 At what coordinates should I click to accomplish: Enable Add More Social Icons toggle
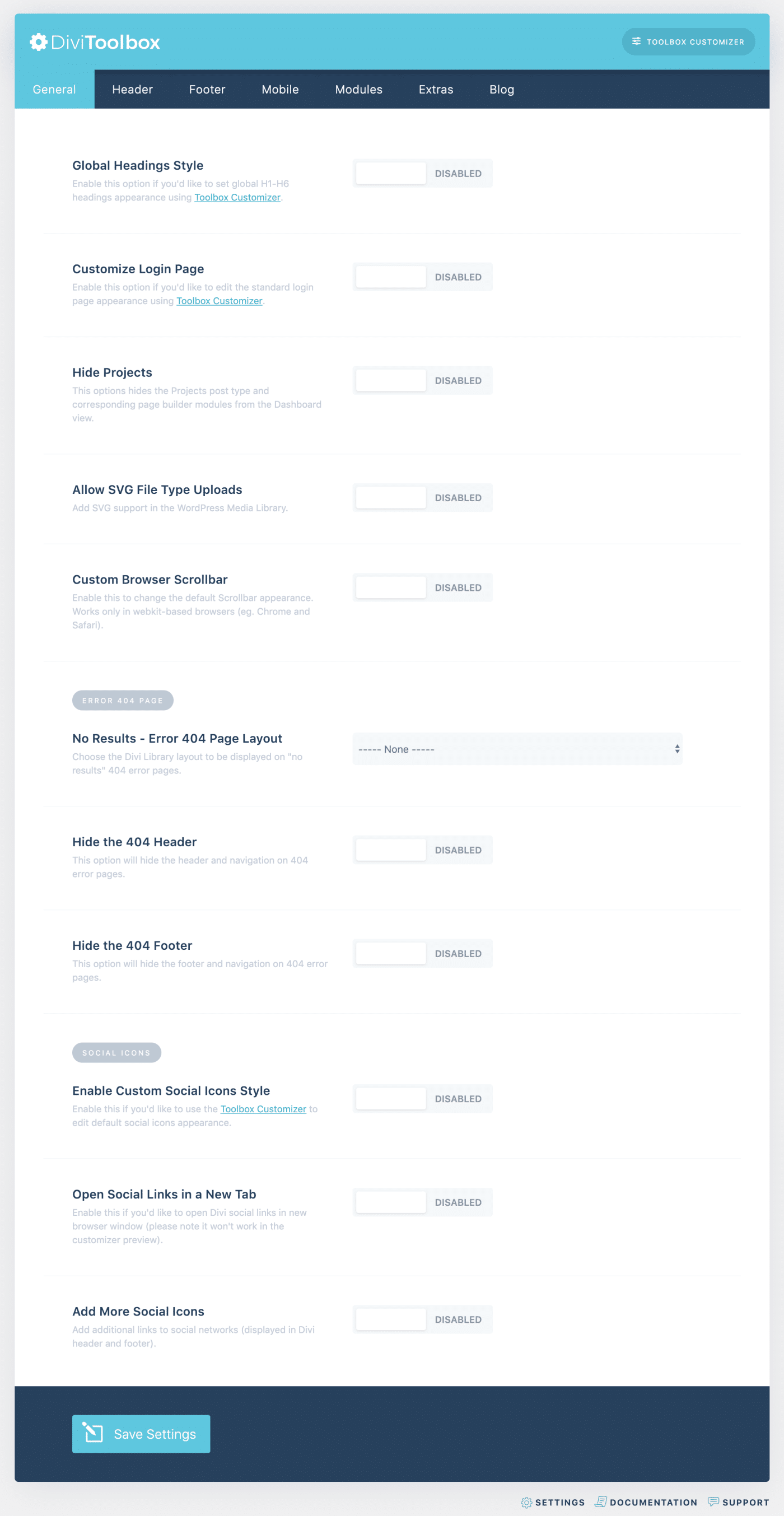click(422, 1320)
